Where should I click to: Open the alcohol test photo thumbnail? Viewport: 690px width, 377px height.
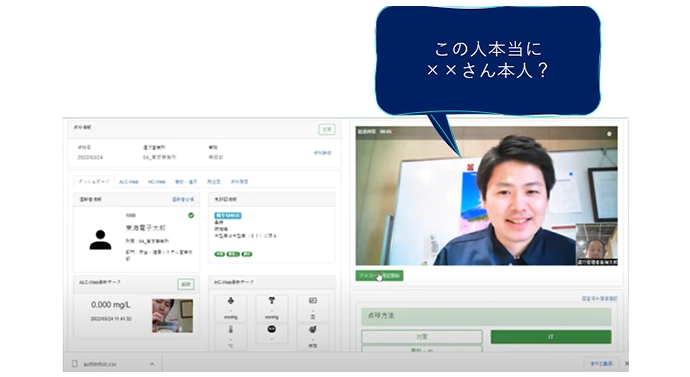pyautogui.click(x=172, y=316)
